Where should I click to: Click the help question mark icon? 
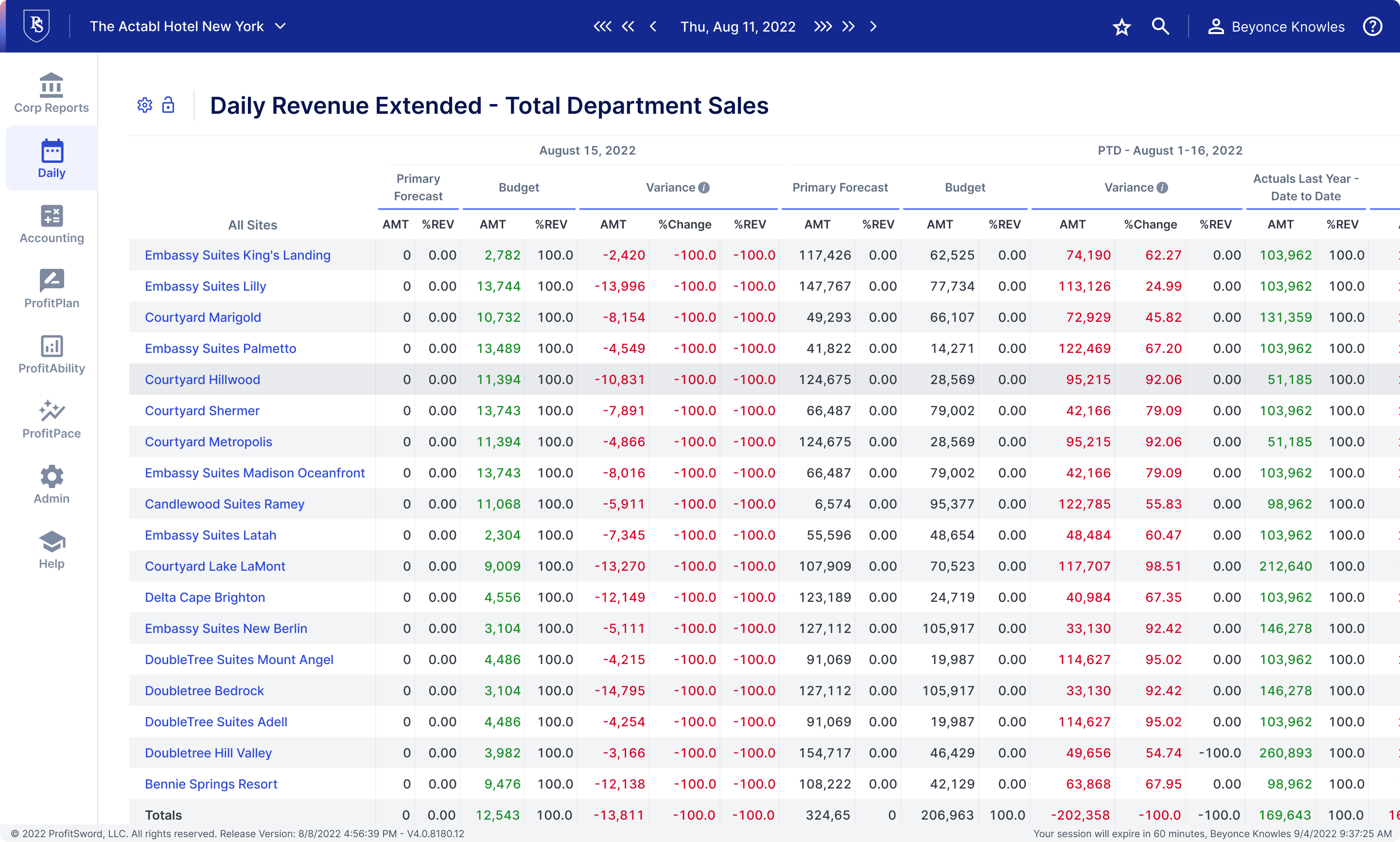1372,27
